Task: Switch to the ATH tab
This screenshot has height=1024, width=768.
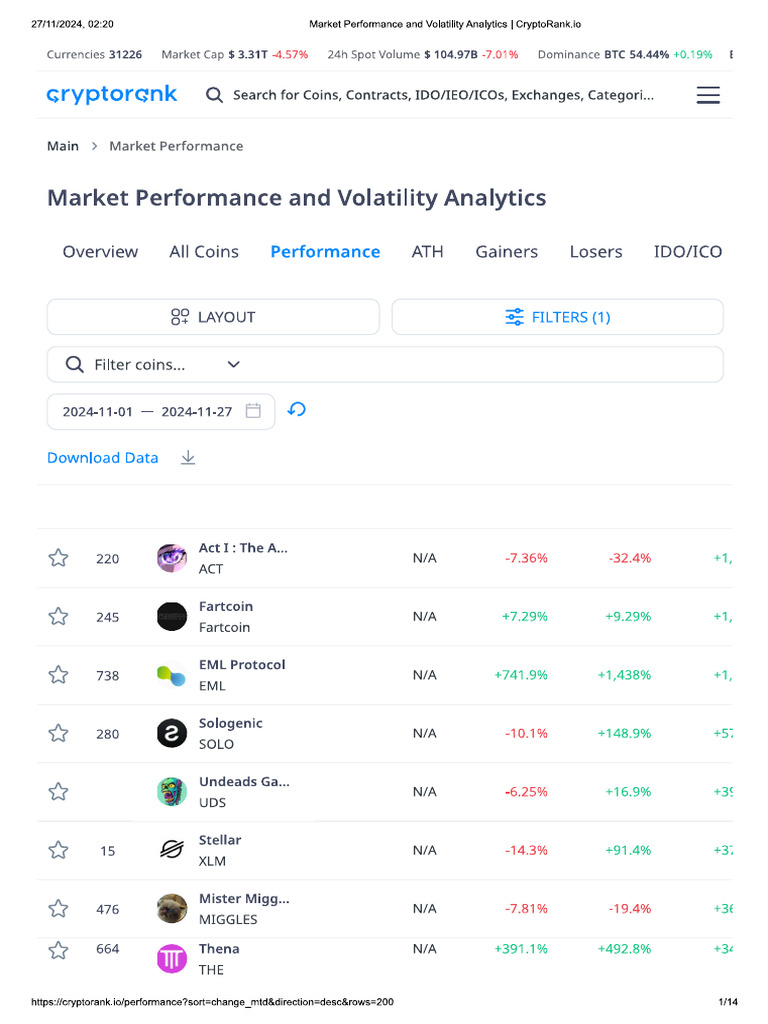Action: (x=427, y=251)
